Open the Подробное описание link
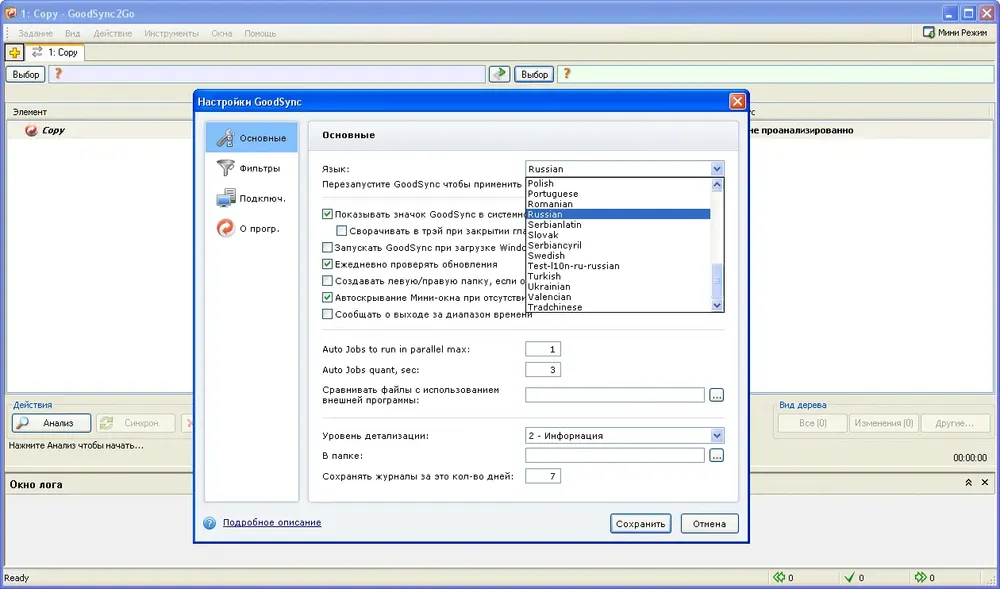Screen dimensions: 1000x589 tap(272, 522)
